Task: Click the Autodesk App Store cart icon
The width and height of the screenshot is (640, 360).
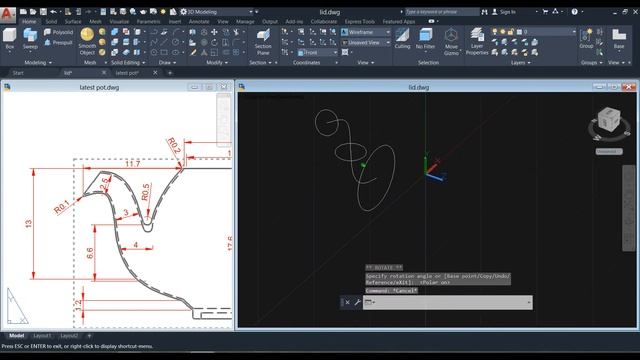Action: (545, 12)
